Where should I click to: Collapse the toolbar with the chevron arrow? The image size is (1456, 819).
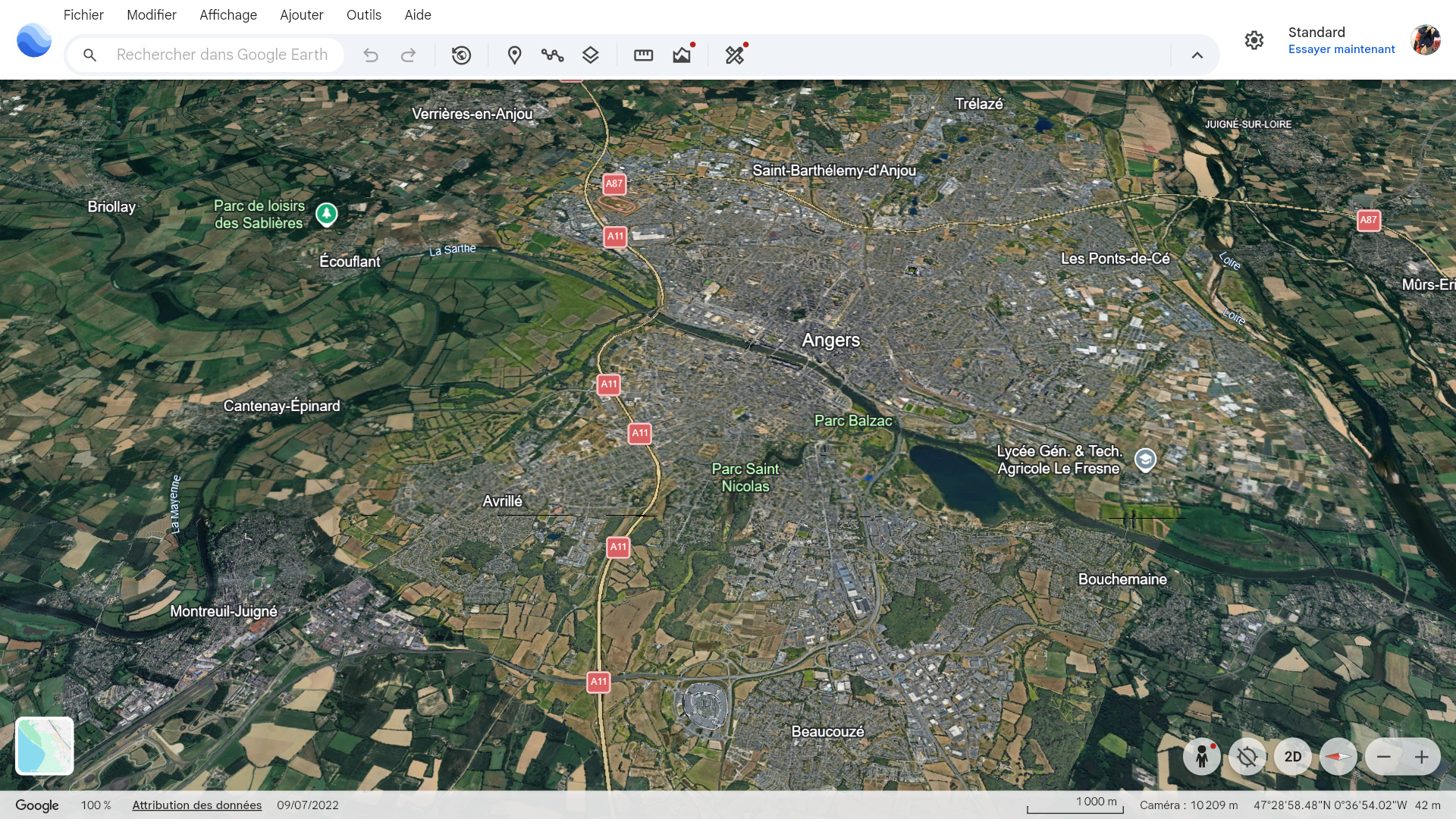click(1197, 55)
